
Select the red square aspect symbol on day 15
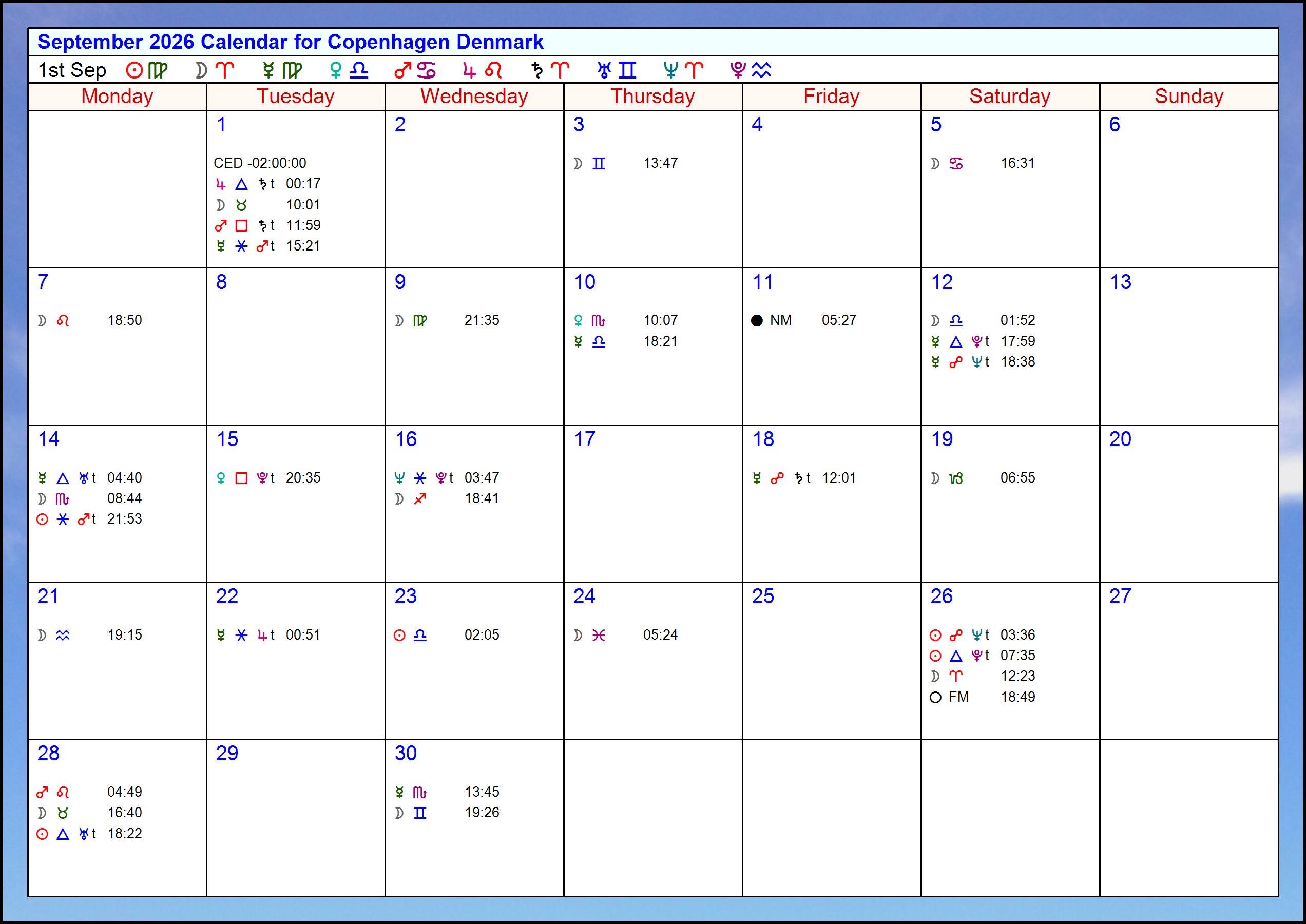click(241, 478)
